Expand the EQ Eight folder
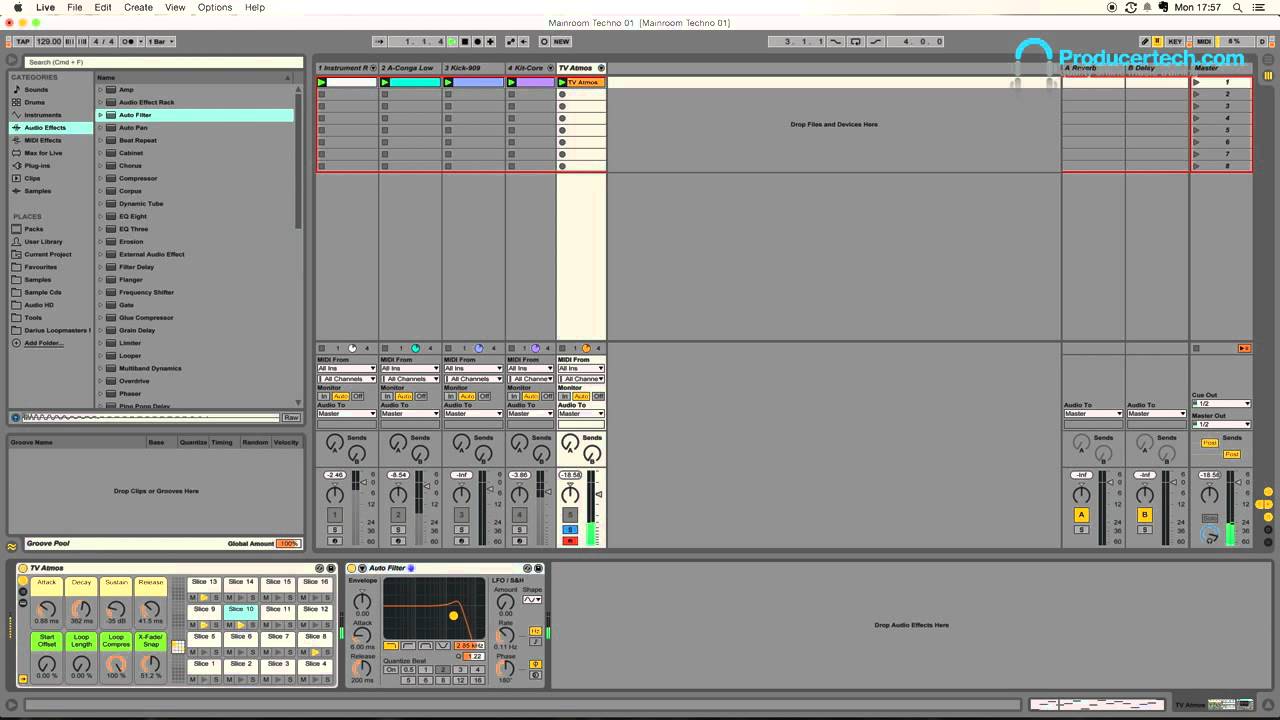Screen dimensions: 1280x720 pyautogui.click(x=101, y=216)
